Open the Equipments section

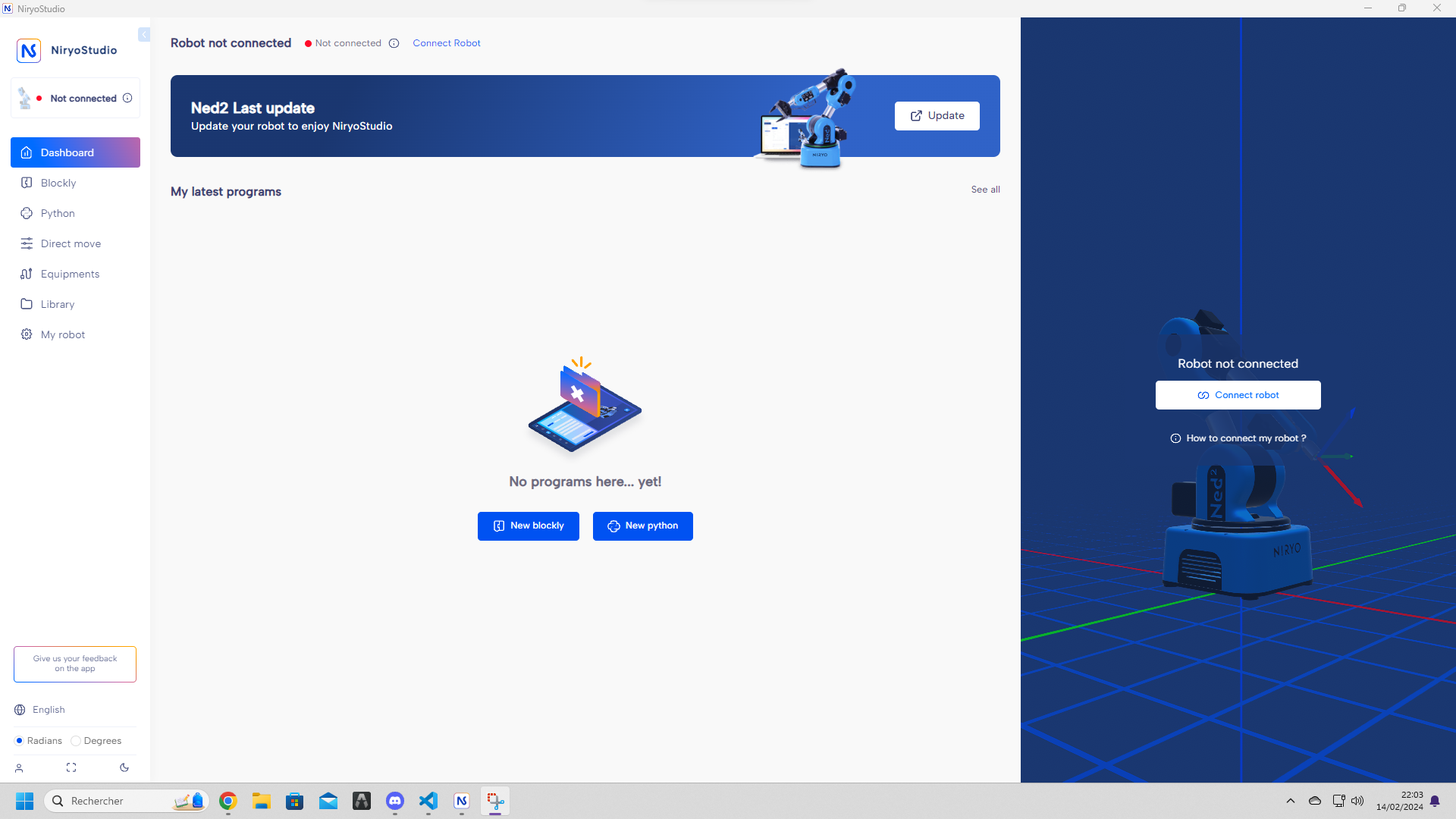tap(70, 274)
